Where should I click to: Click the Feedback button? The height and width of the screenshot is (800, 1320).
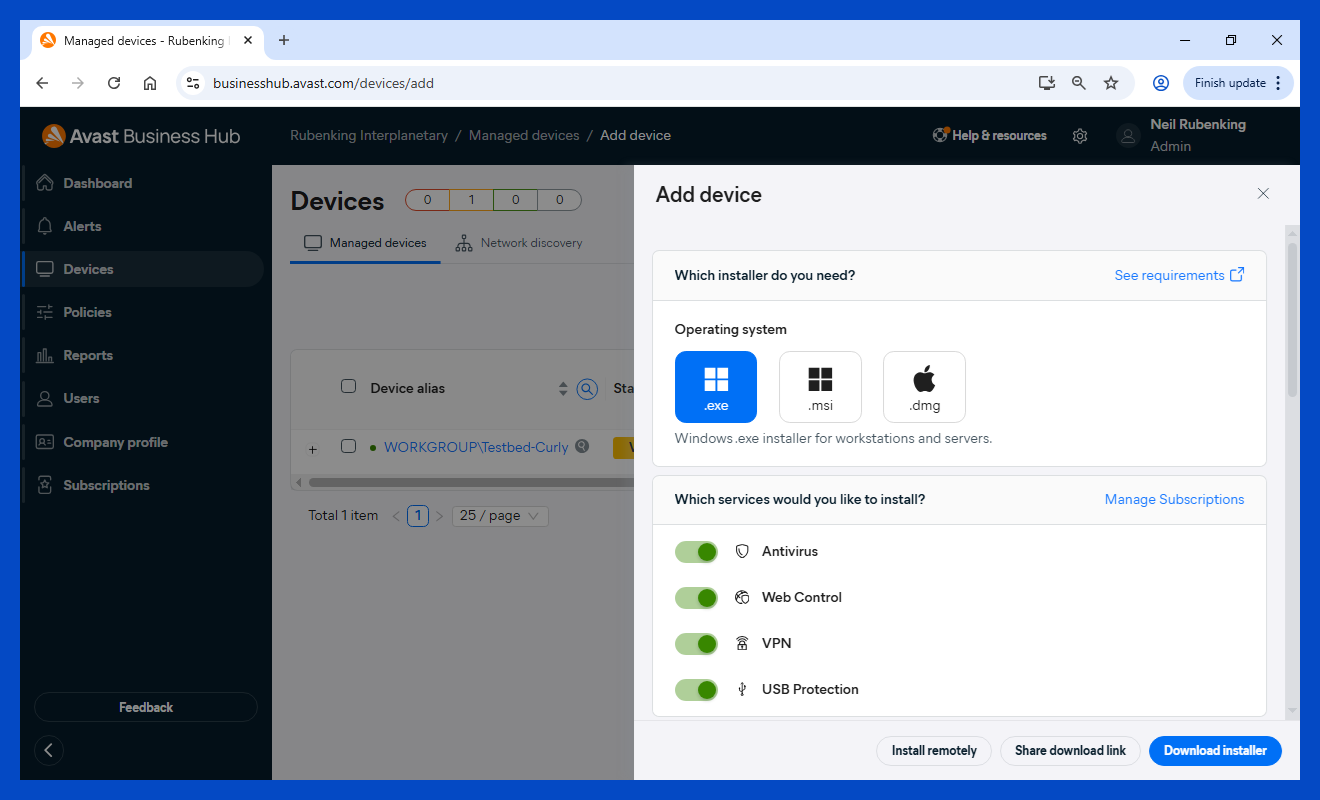coord(146,707)
